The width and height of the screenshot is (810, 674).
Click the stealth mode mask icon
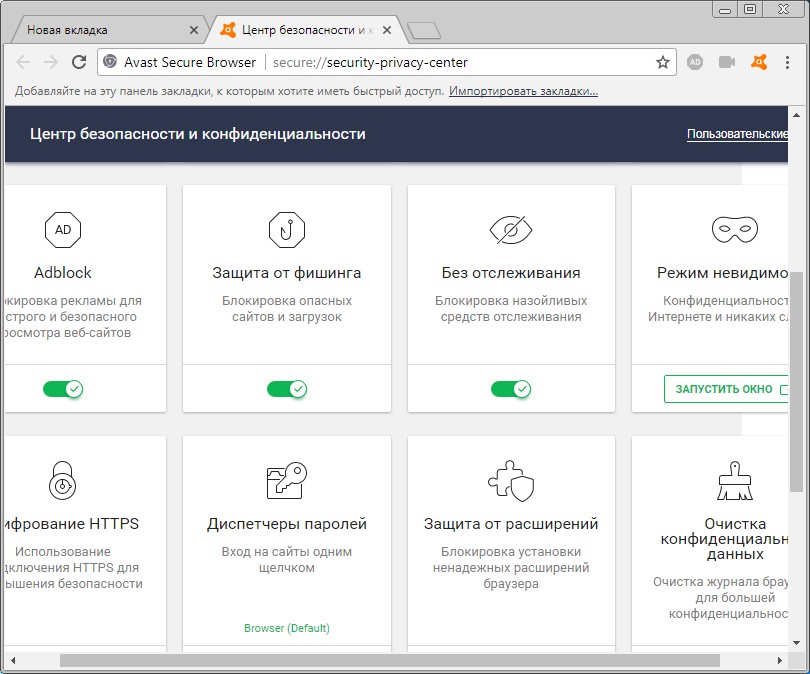pyautogui.click(x=735, y=230)
